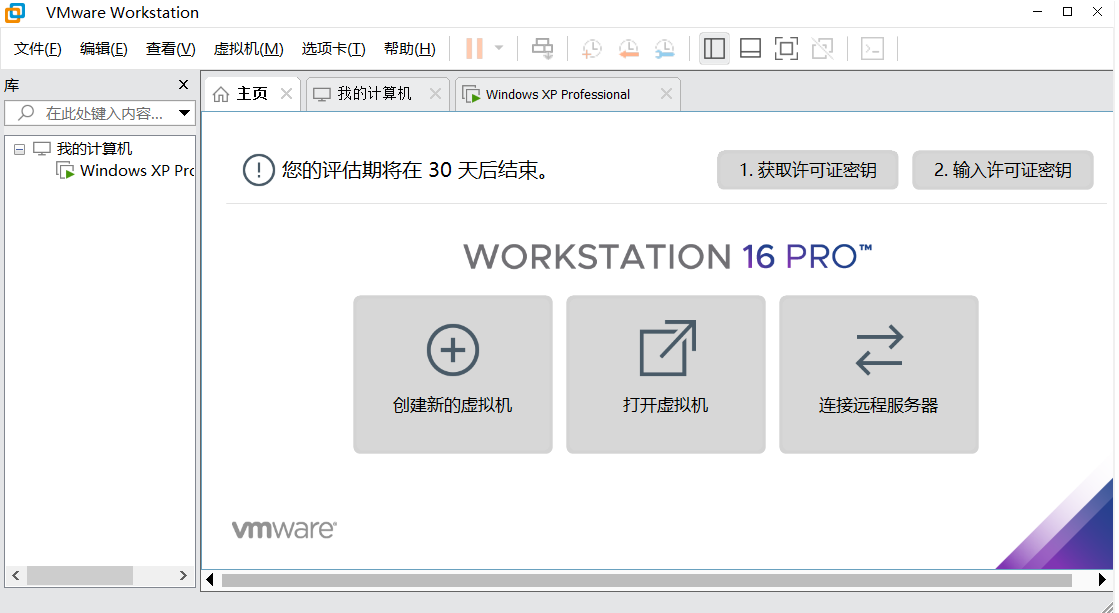
Task: Click the main pane horizontal scrollbar thumb
Action: (647, 580)
